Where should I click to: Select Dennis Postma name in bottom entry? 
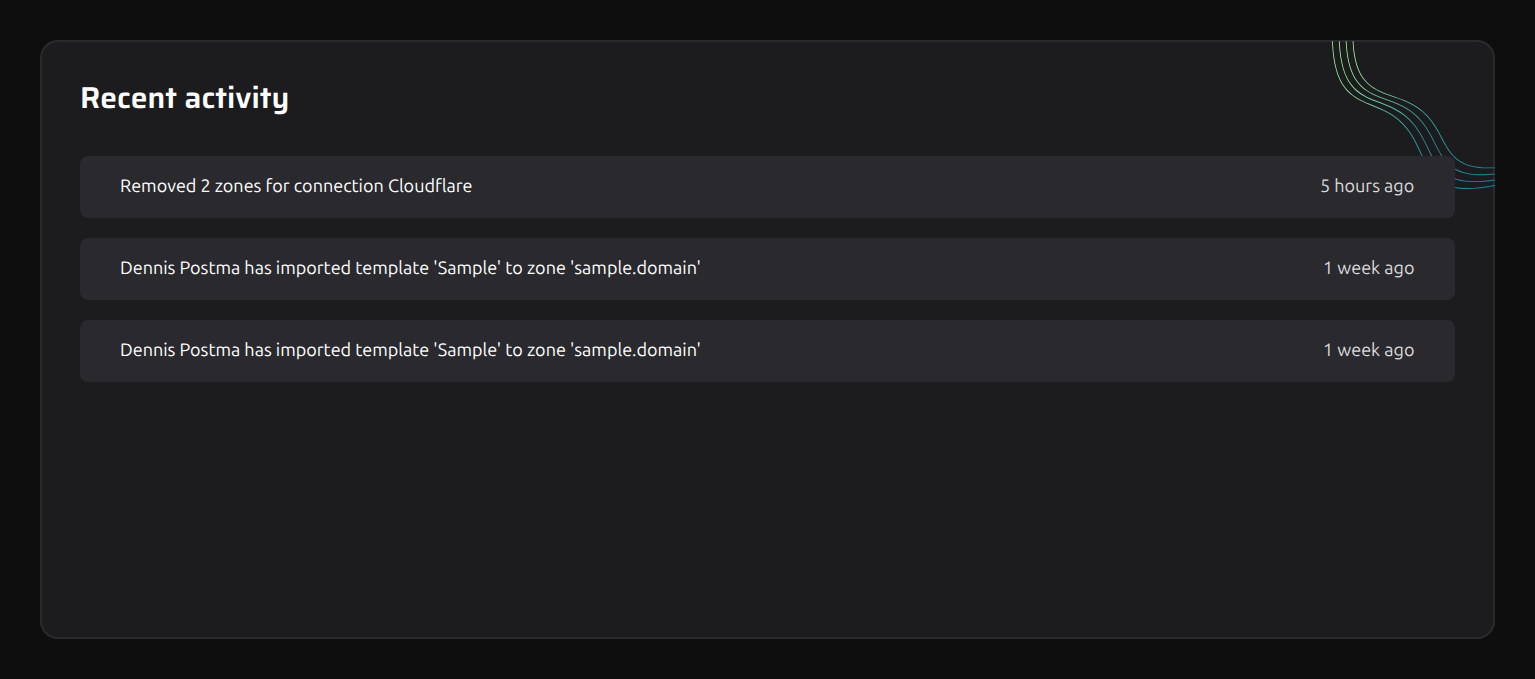click(180, 350)
